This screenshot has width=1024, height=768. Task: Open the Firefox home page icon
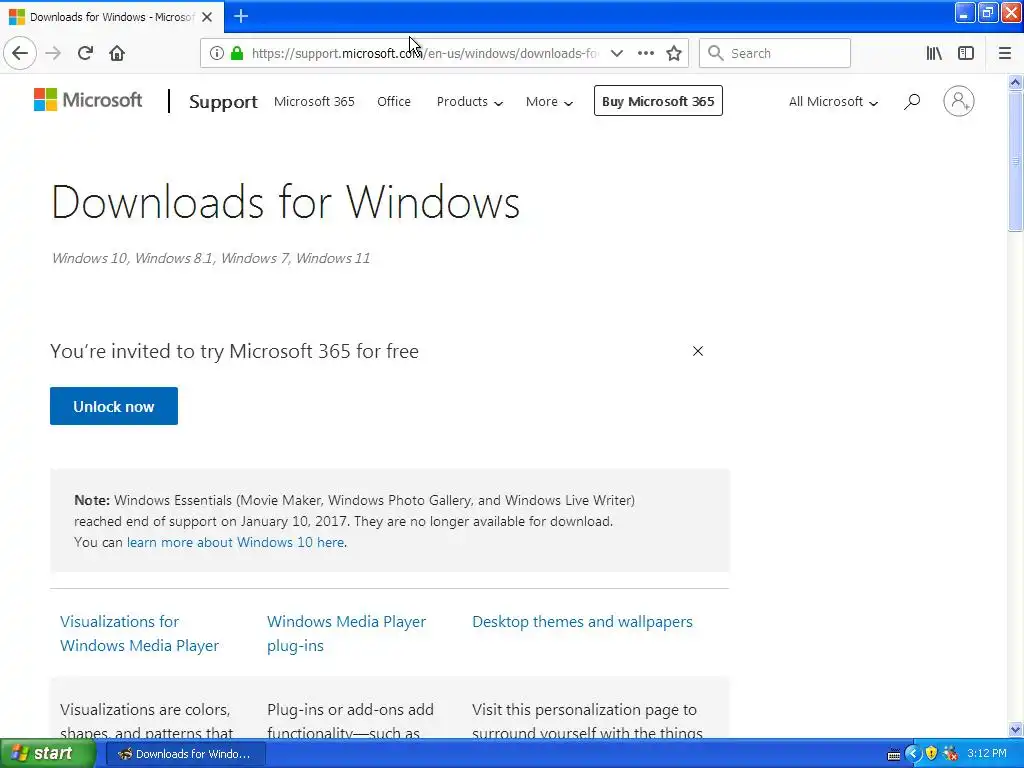[x=117, y=53]
